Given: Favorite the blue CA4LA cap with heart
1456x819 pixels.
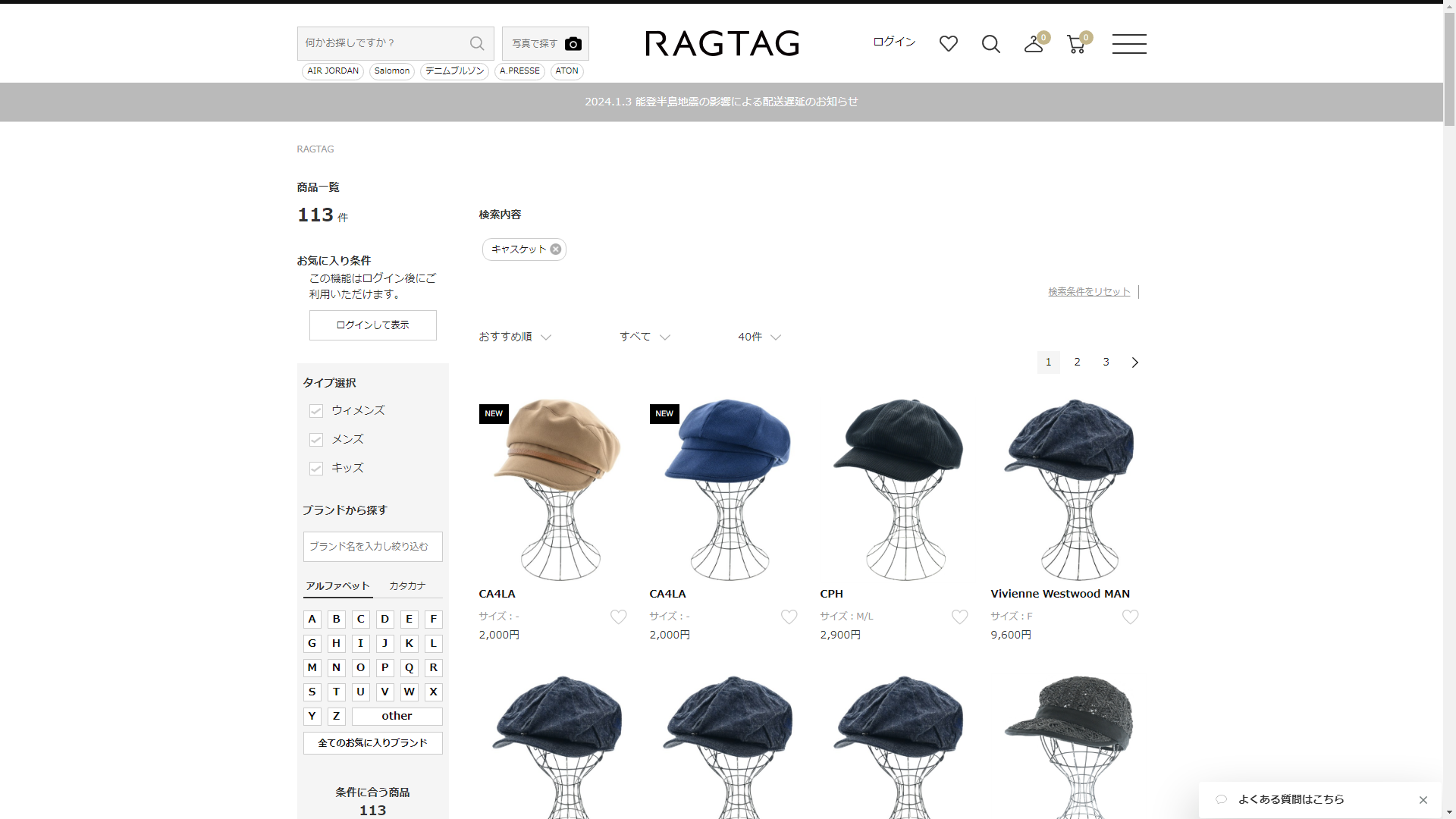Looking at the screenshot, I should coord(789,617).
